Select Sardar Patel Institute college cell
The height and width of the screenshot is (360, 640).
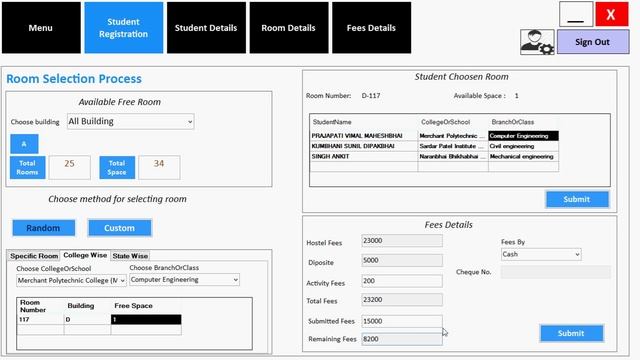[x=453, y=146]
